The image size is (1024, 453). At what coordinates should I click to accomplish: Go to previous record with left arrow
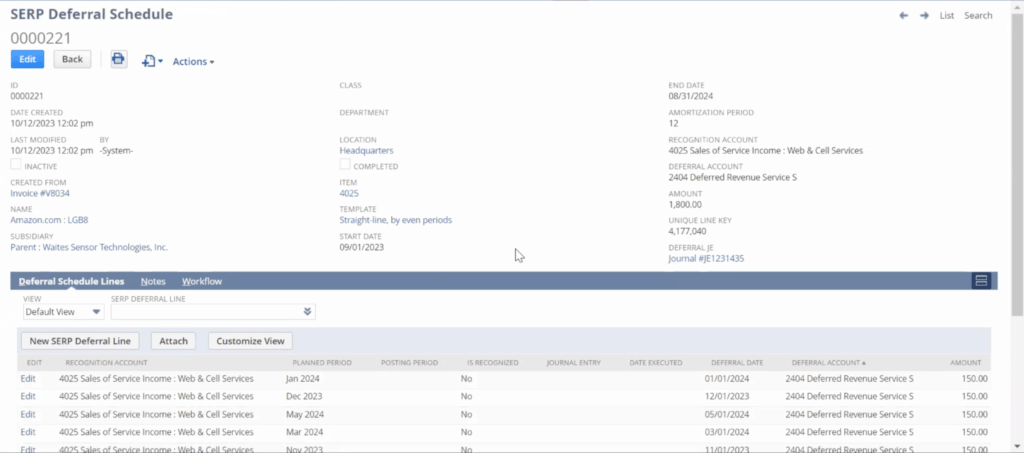[904, 16]
